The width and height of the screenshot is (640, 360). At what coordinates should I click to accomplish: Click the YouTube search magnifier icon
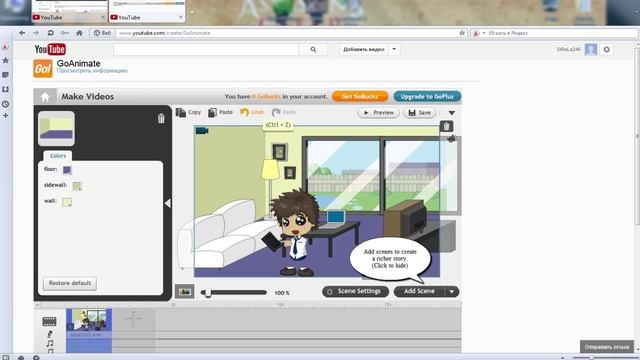click(313, 49)
